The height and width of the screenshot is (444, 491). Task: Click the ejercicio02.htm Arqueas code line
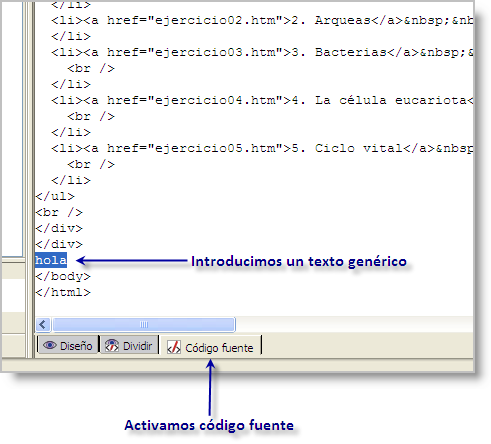pyautogui.click(x=262, y=20)
